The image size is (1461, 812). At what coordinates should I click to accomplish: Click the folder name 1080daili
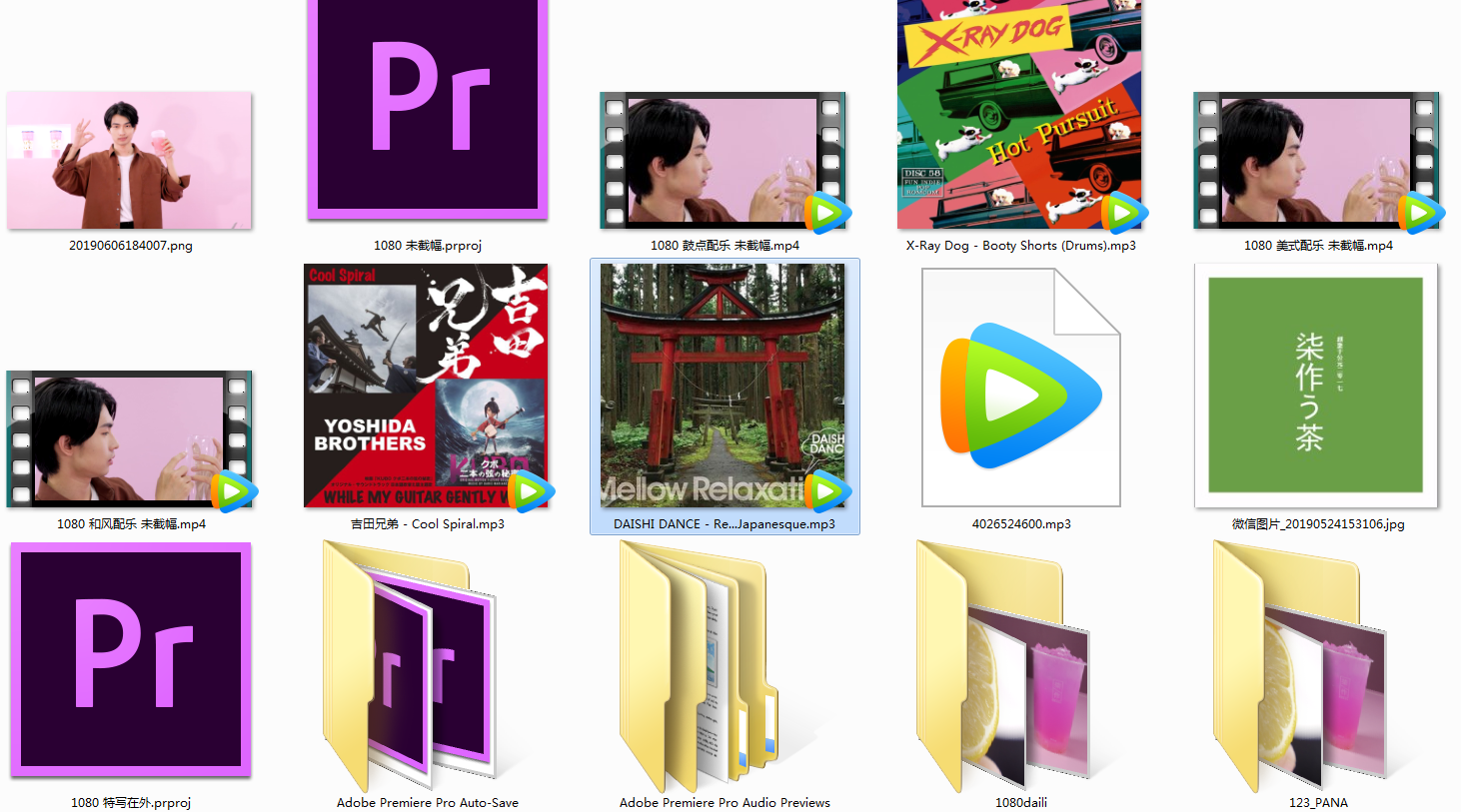pyautogui.click(x=1021, y=803)
